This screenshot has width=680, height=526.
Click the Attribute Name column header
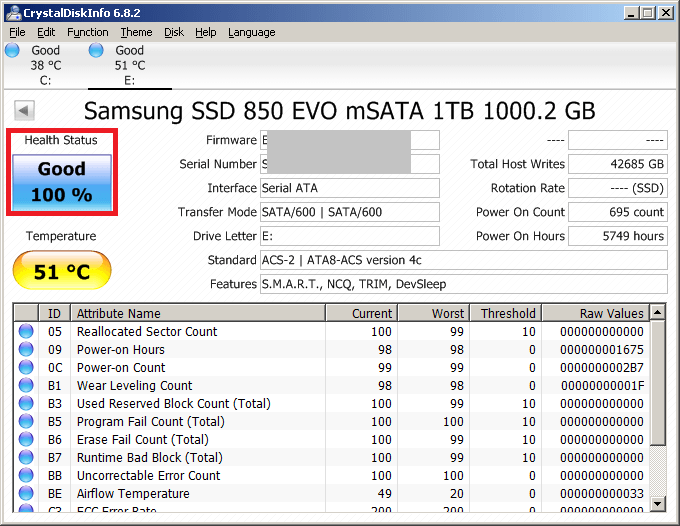[x=198, y=313]
